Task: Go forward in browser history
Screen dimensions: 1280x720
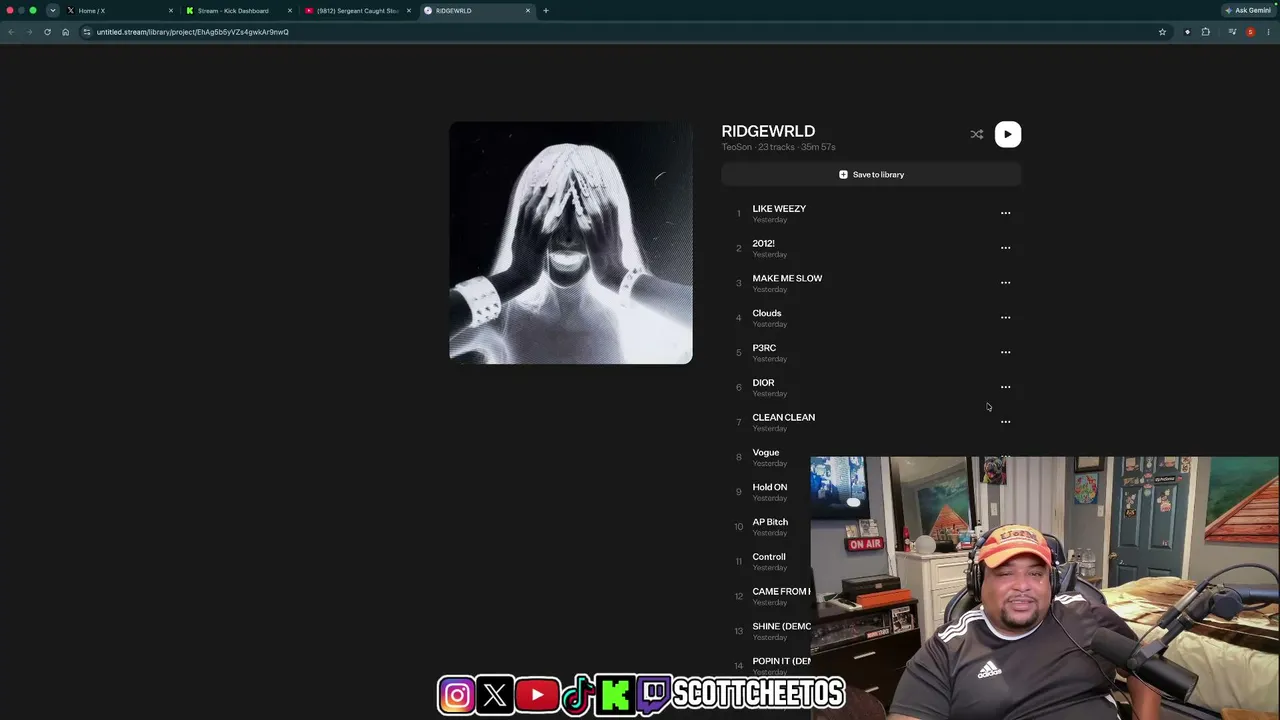Action: click(x=29, y=32)
